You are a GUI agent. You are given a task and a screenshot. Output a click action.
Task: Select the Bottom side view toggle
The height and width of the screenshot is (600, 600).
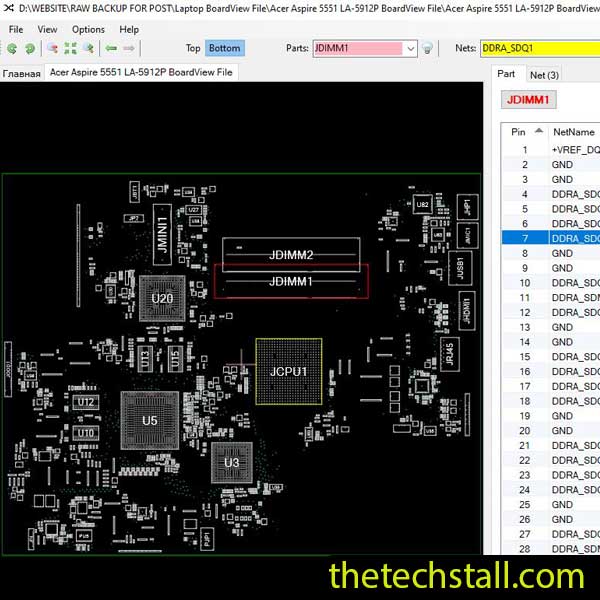(x=225, y=48)
